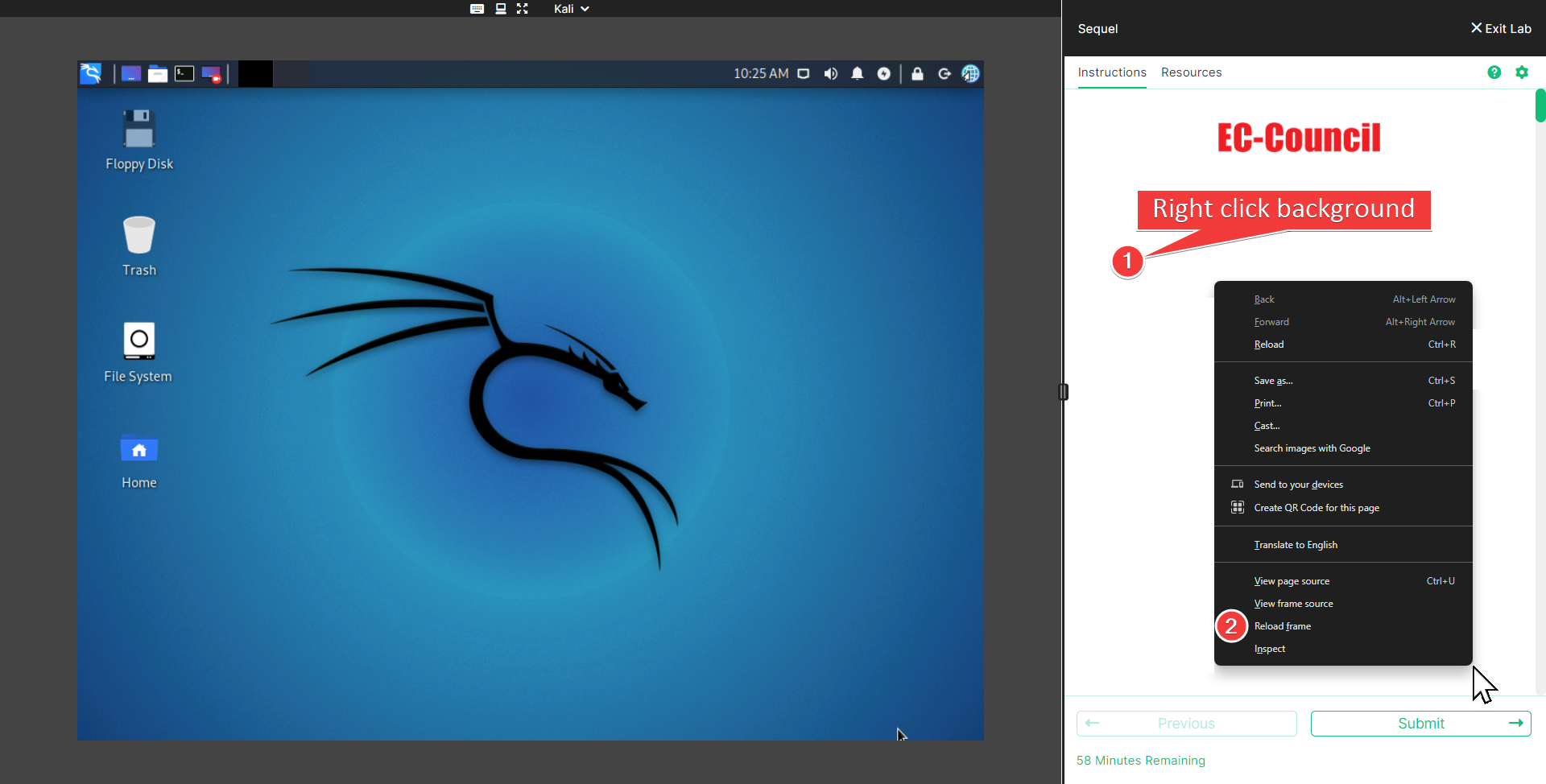The image size is (1546, 784).
Task: Click the instructions panel scrollbar thumb
Action: pos(1540,105)
